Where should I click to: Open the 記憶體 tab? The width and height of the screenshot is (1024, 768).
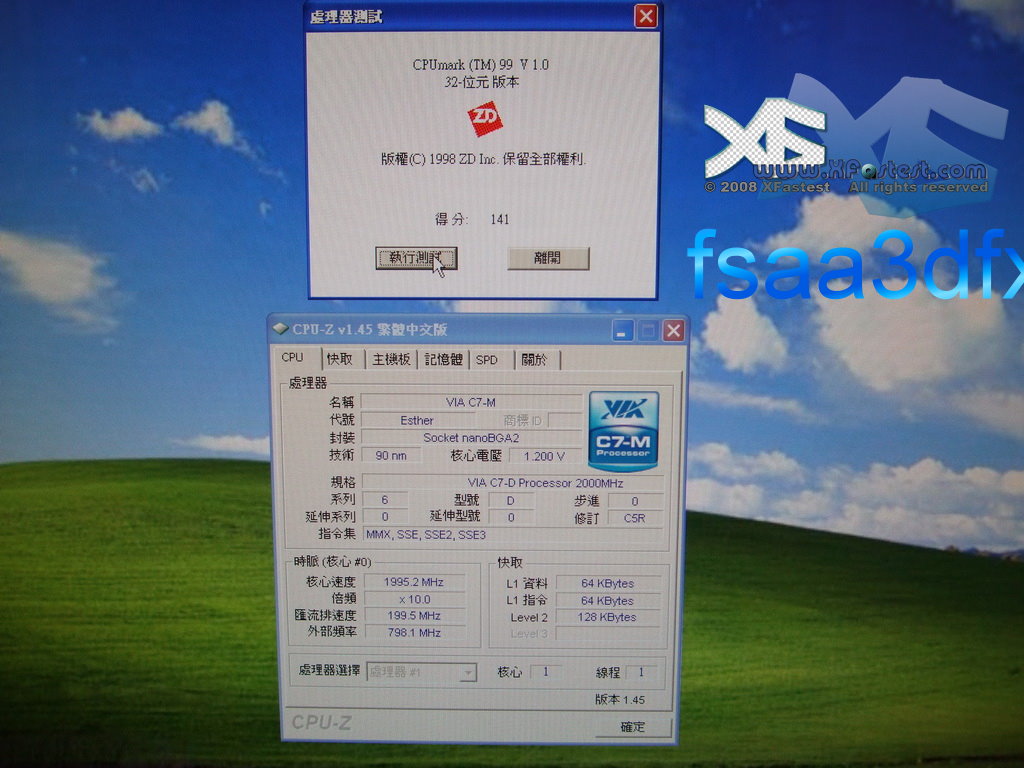(x=443, y=359)
